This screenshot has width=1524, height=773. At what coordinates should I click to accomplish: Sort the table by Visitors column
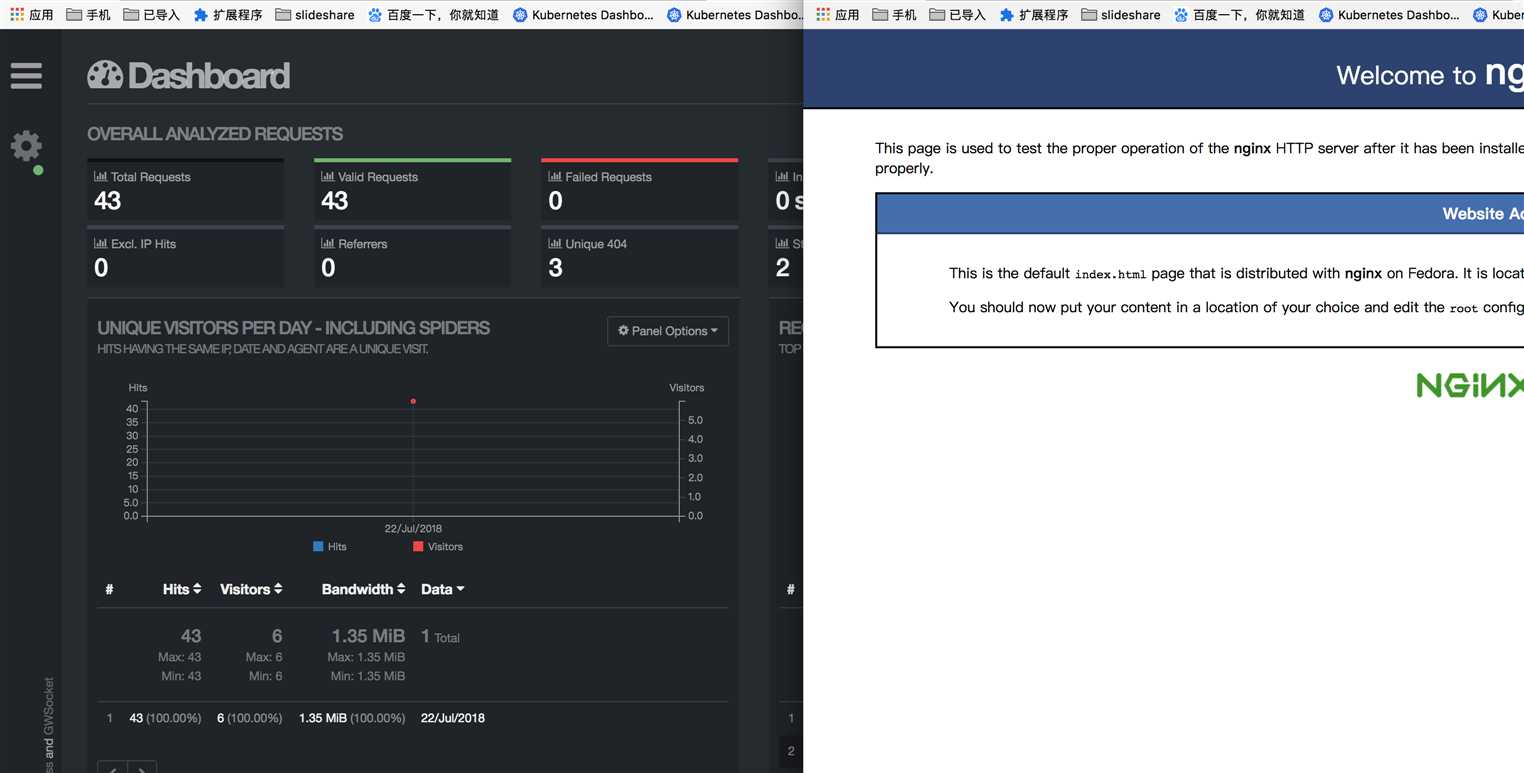click(251, 589)
